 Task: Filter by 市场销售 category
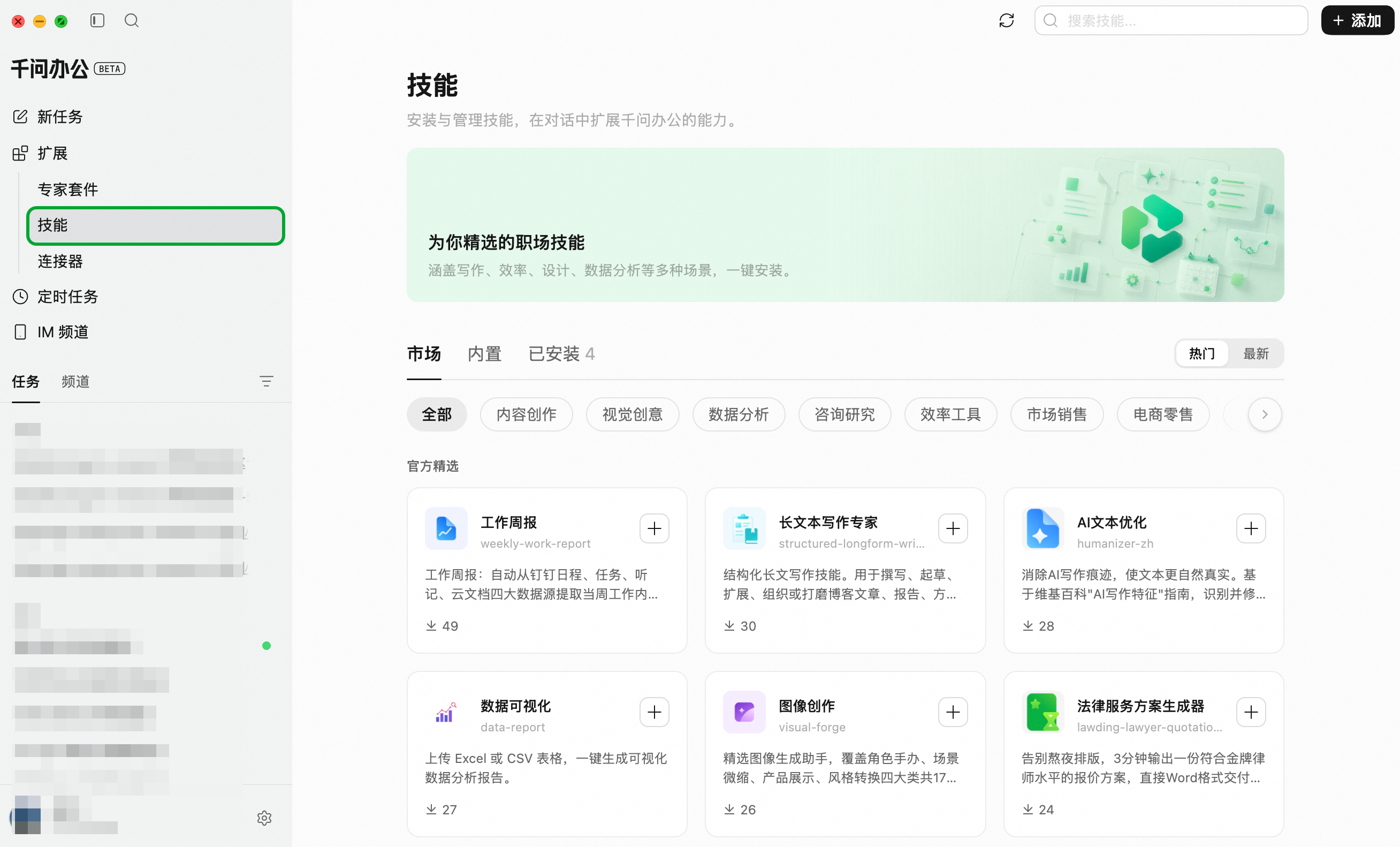[1057, 414]
